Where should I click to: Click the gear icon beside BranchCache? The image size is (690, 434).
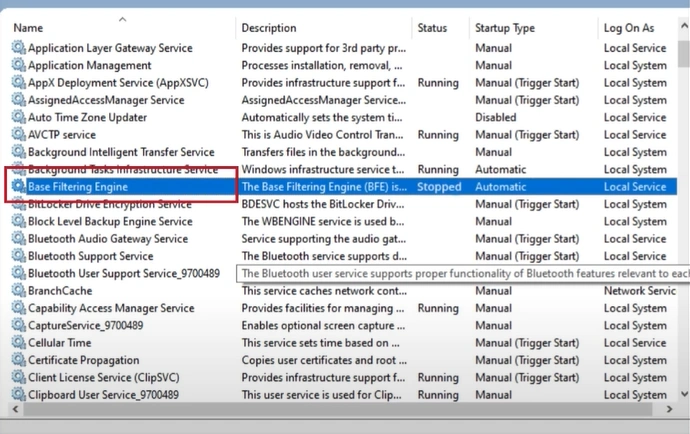pyautogui.click(x=18, y=291)
